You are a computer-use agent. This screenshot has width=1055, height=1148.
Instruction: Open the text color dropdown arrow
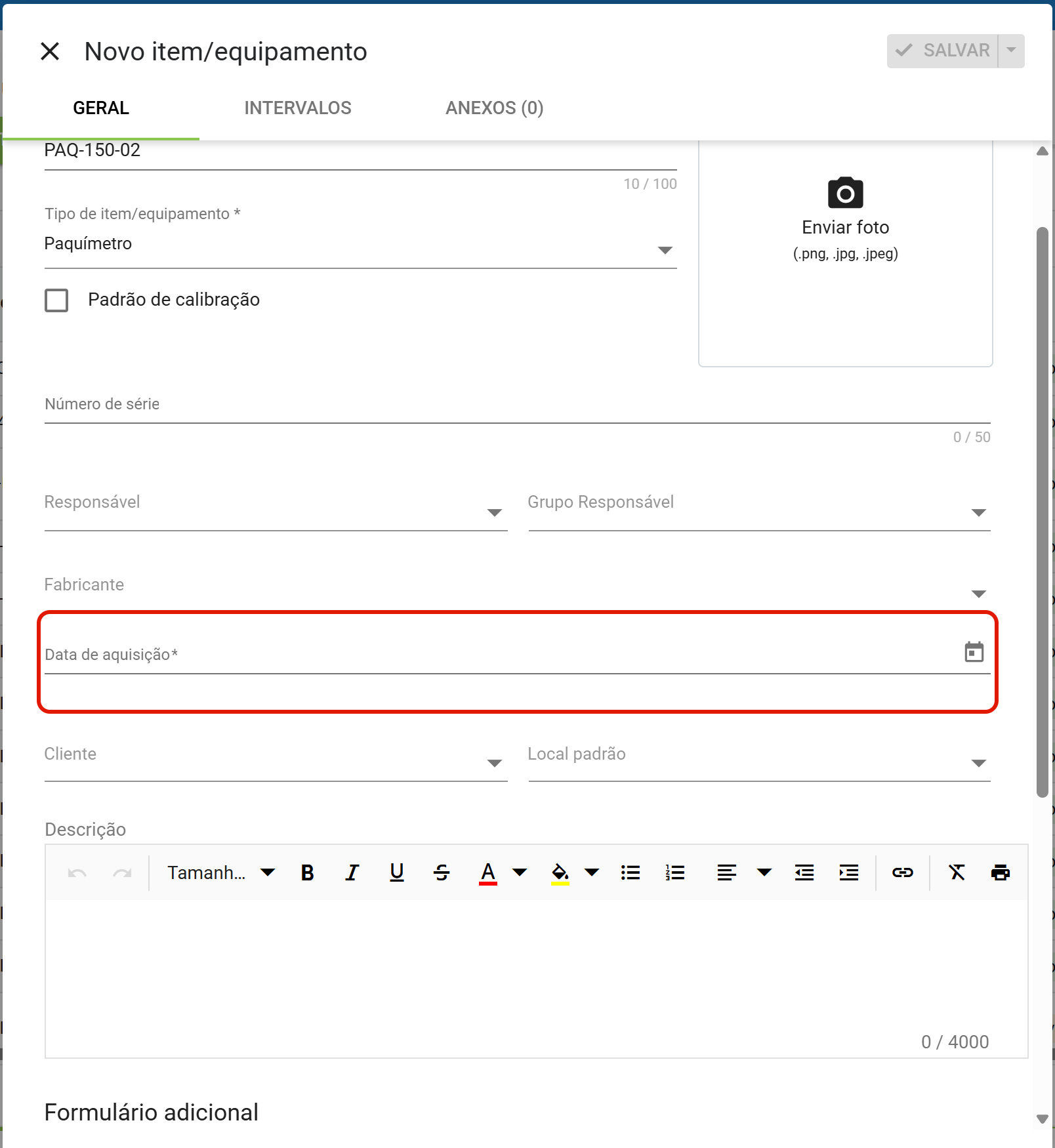(x=520, y=872)
